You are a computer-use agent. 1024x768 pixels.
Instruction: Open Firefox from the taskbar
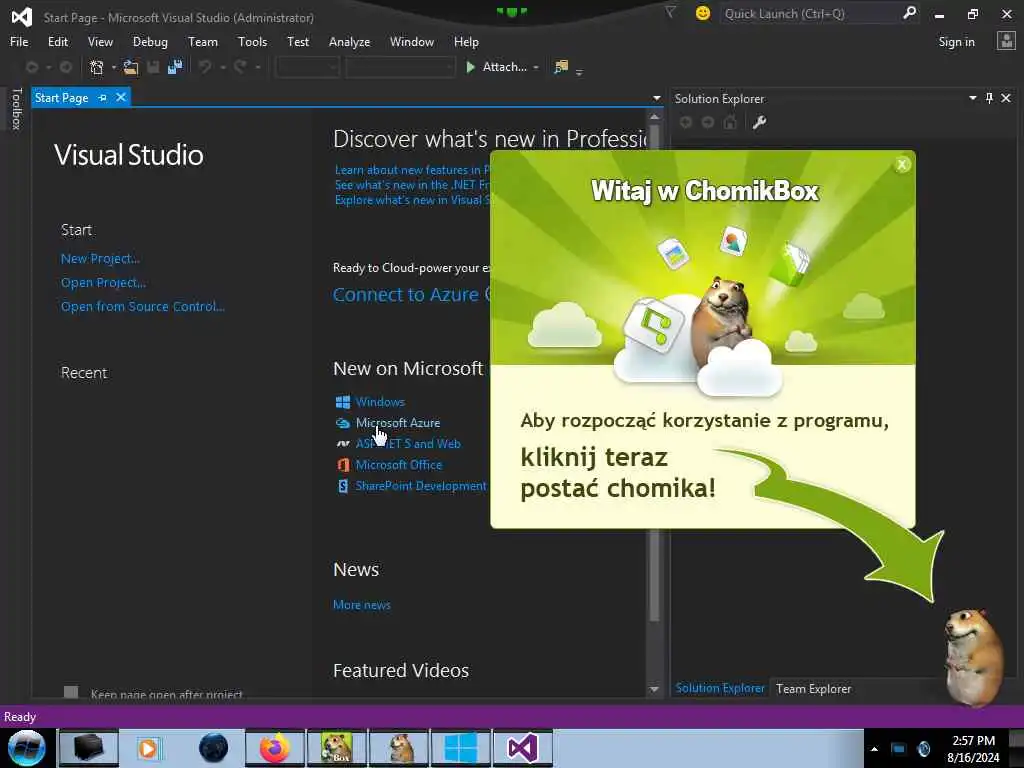coord(274,748)
